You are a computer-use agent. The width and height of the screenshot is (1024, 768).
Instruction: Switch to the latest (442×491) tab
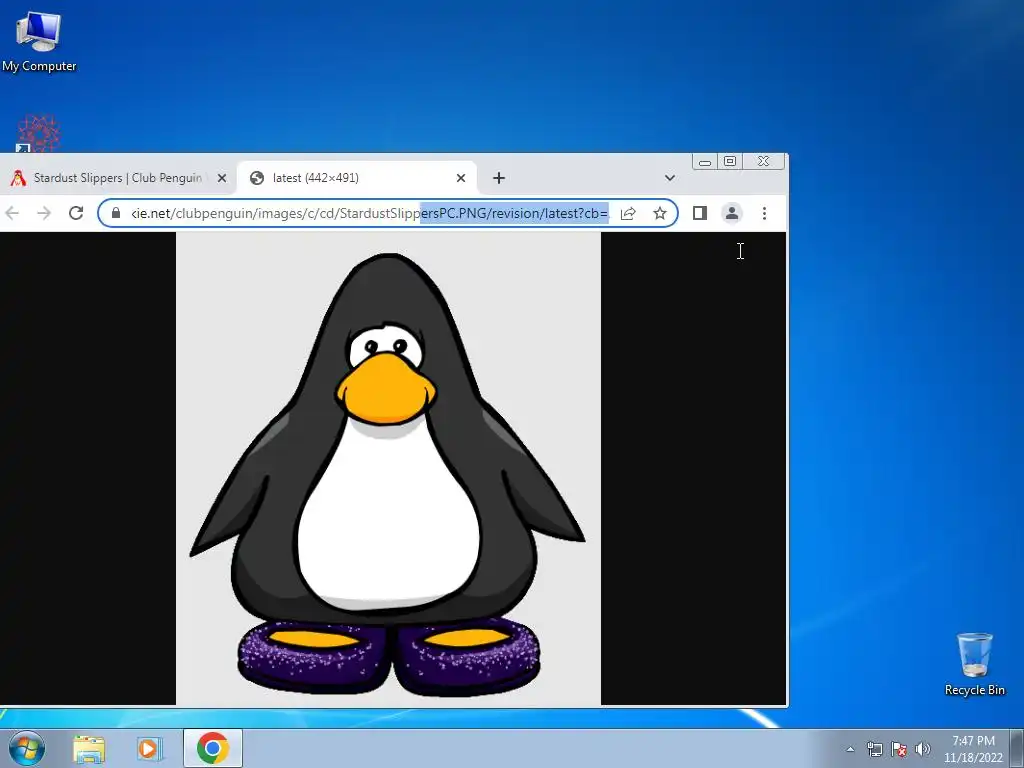coord(356,178)
